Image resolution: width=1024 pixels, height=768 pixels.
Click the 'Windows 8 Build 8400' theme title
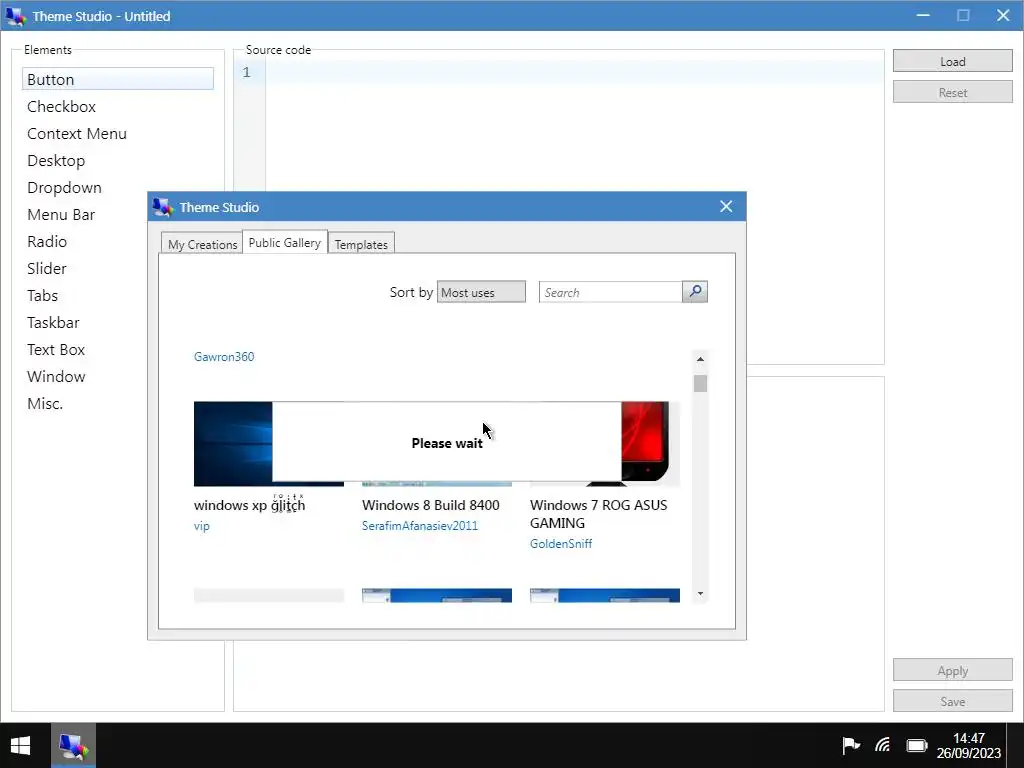430,505
